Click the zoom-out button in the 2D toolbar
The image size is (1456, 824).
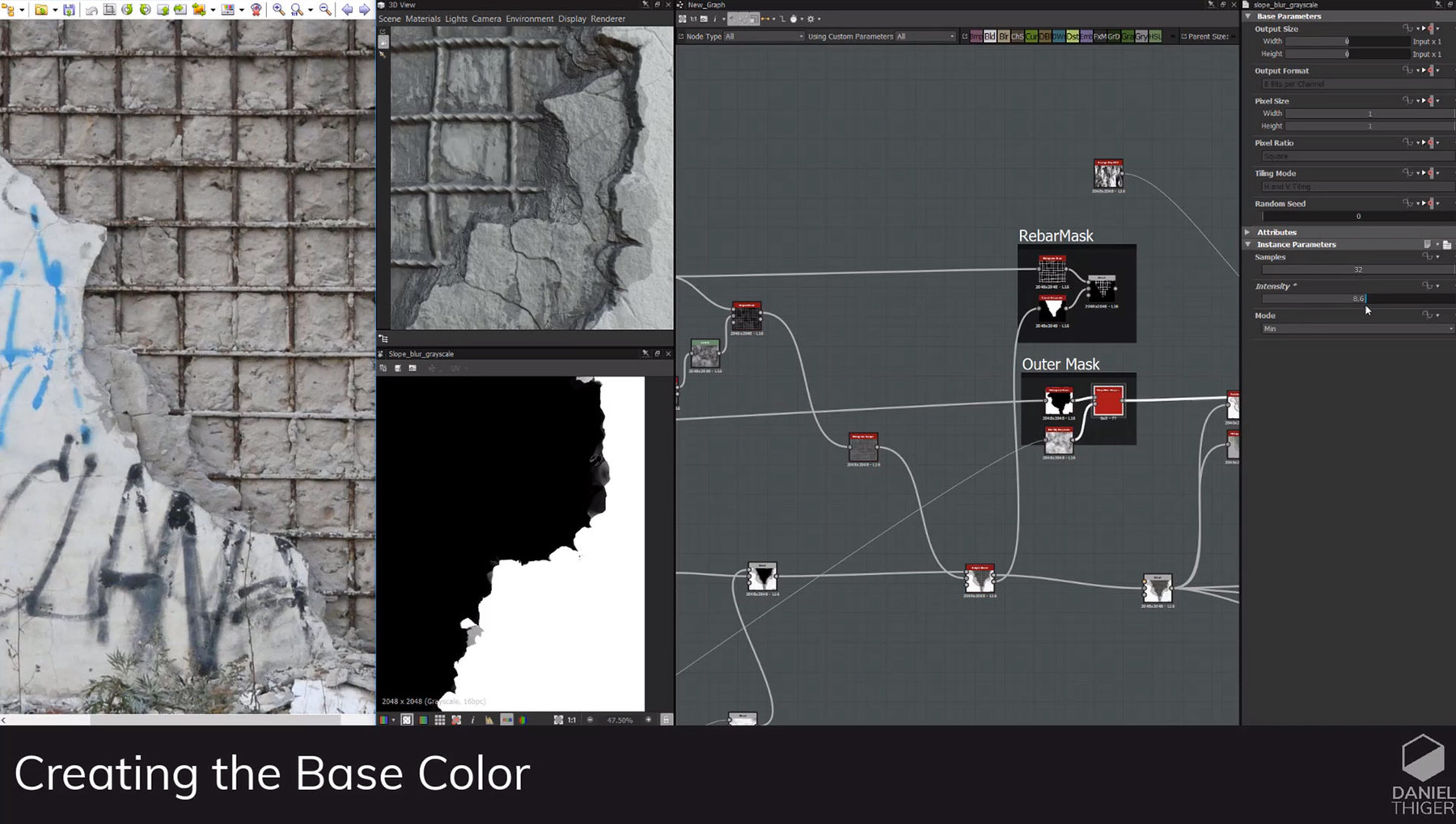[x=590, y=720]
